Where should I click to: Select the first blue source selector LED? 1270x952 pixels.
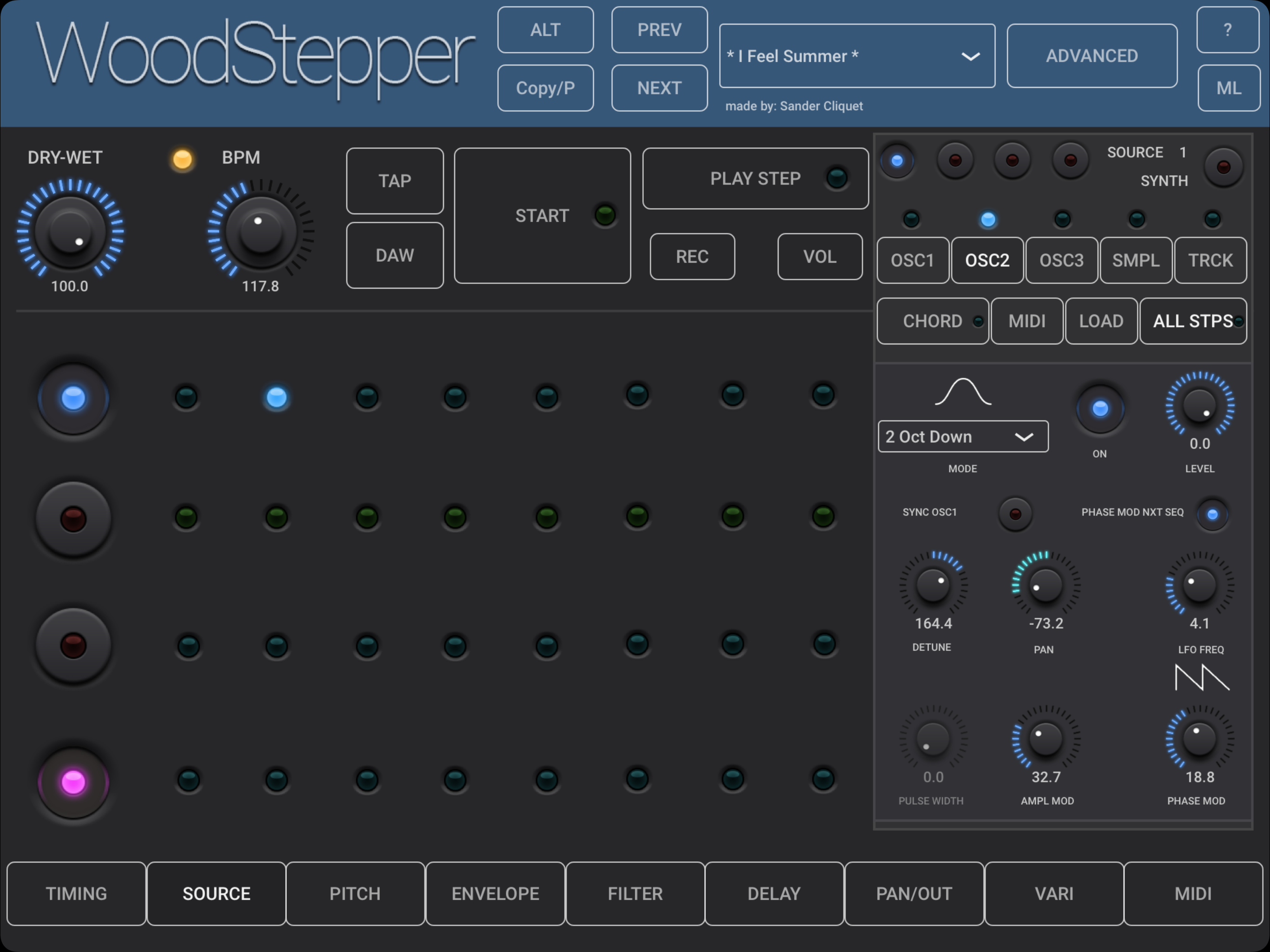[x=897, y=160]
